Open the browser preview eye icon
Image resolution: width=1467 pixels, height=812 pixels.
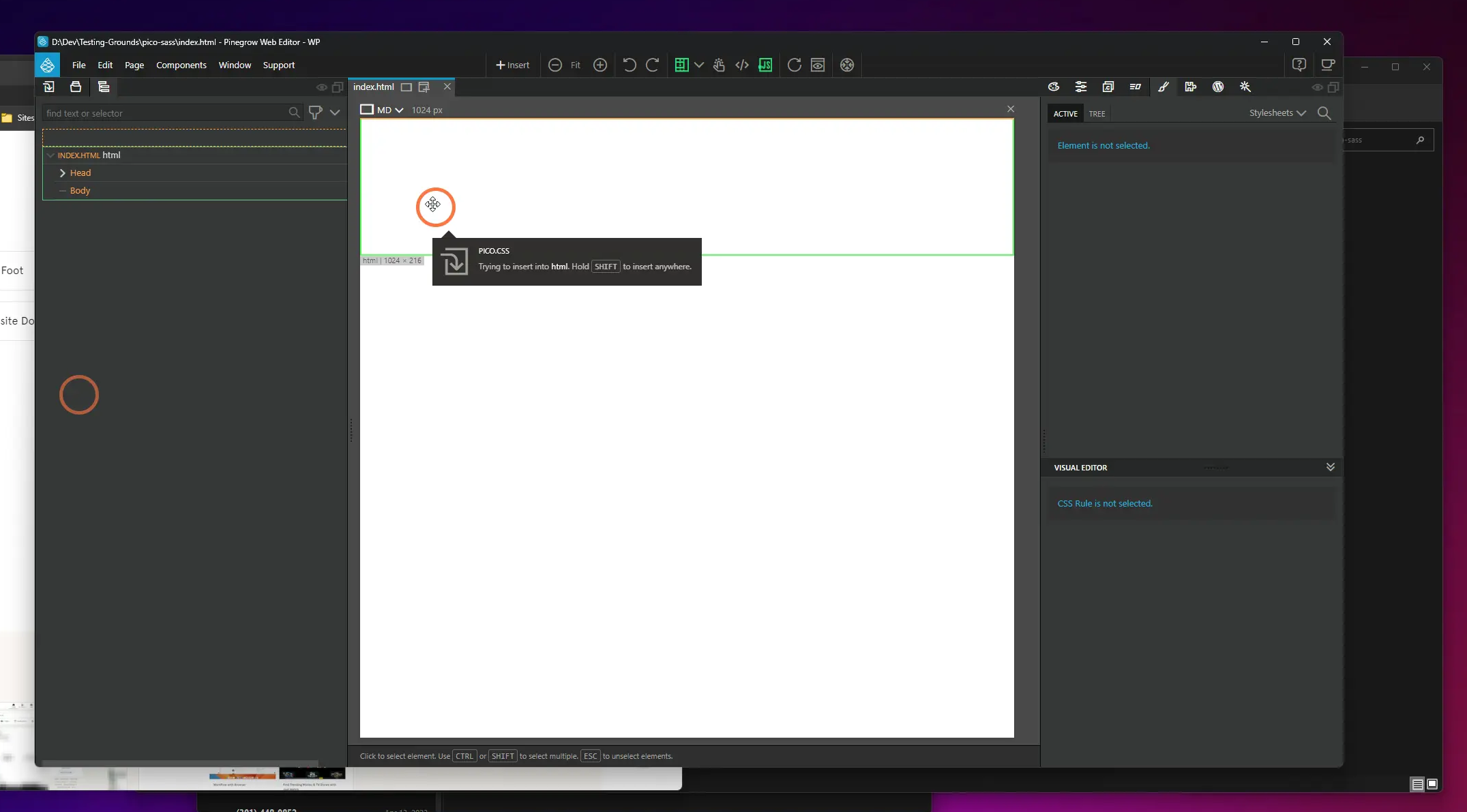(x=818, y=65)
